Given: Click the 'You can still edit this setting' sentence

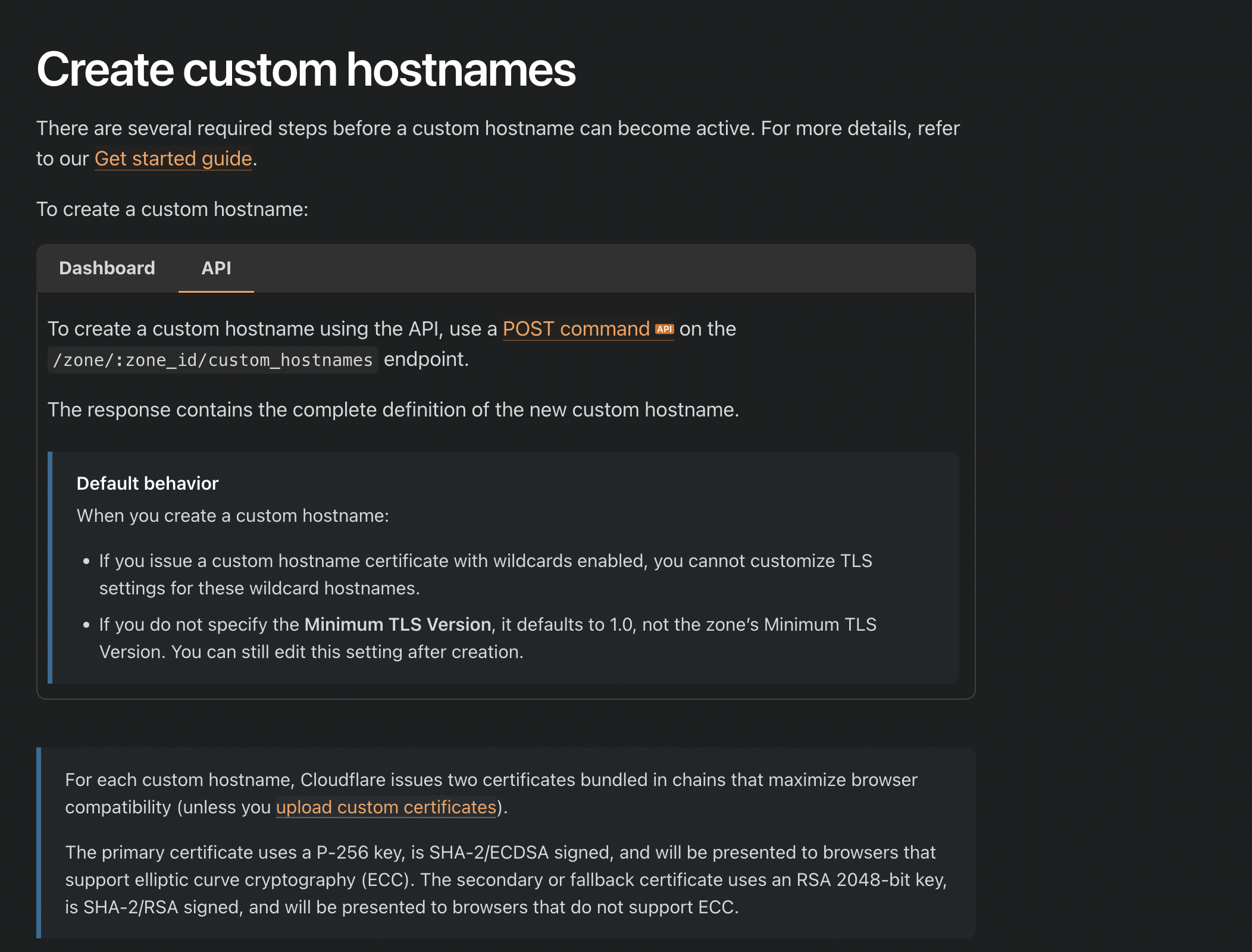Looking at the screenshot, I should (x=347, y=652).
